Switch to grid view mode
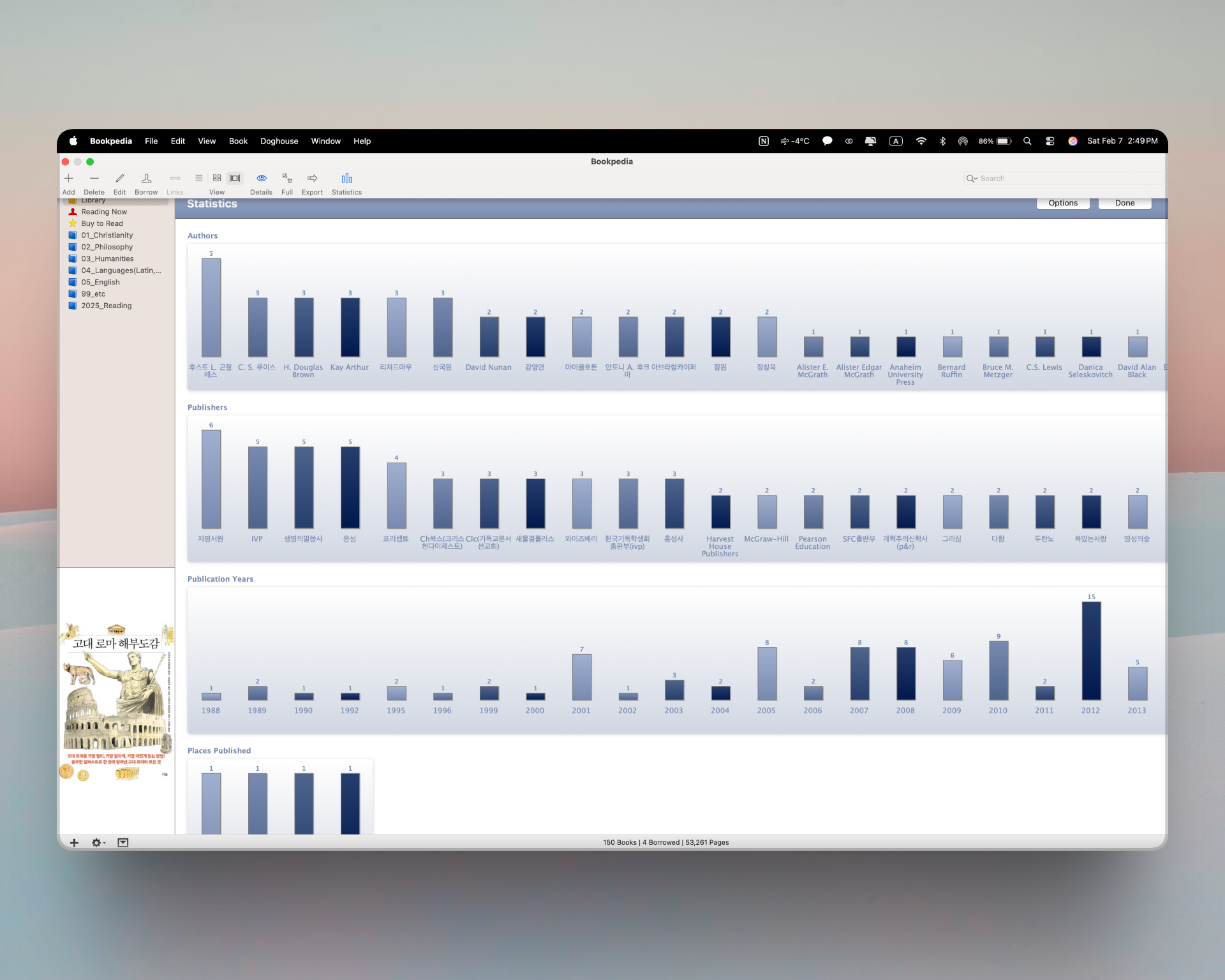 coord(217,179)
